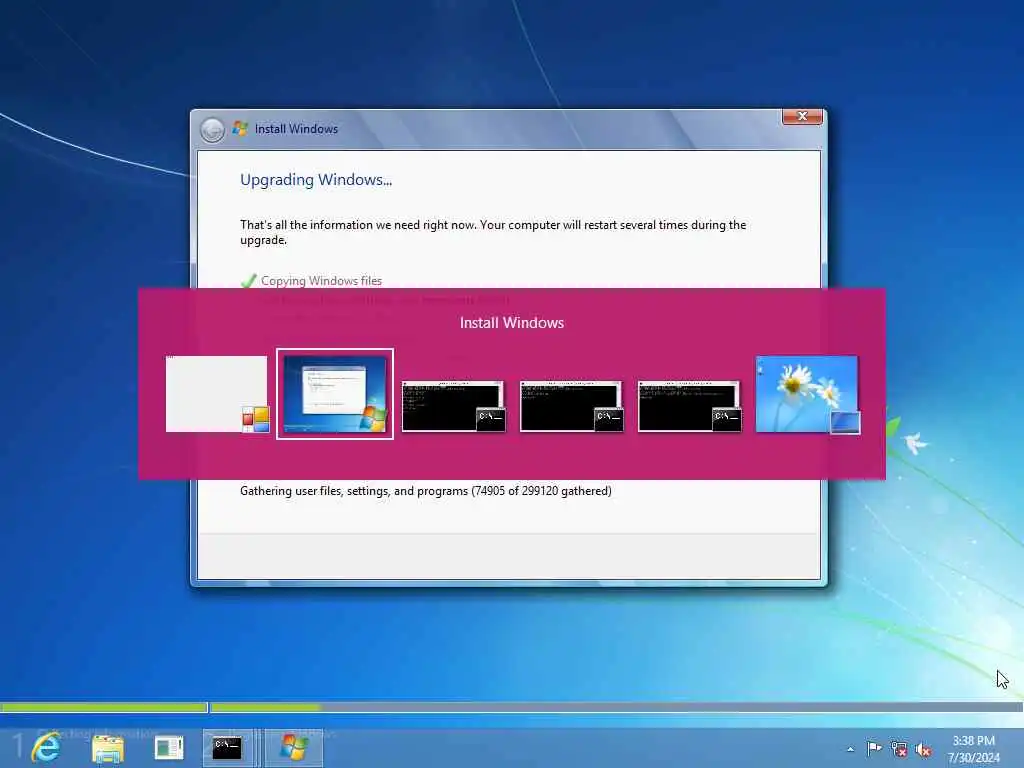
Task: Switch to the first command prompt thumbnail
Action: (453, 406)
